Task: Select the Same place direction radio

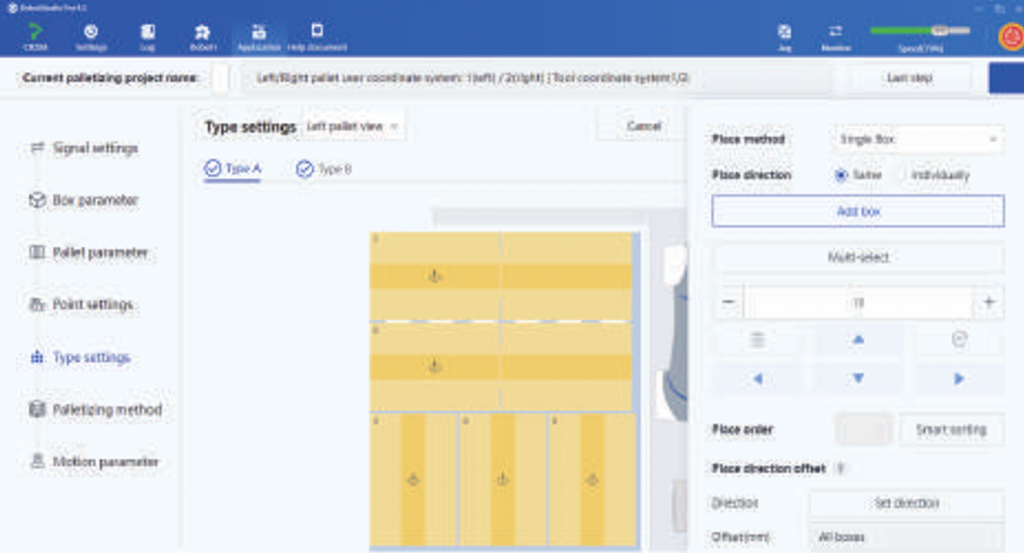Action: click(x=841, y=175)
